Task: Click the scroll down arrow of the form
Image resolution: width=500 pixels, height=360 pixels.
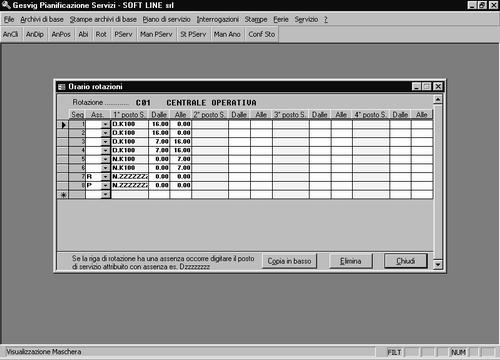Action: (x=438, y=265)
